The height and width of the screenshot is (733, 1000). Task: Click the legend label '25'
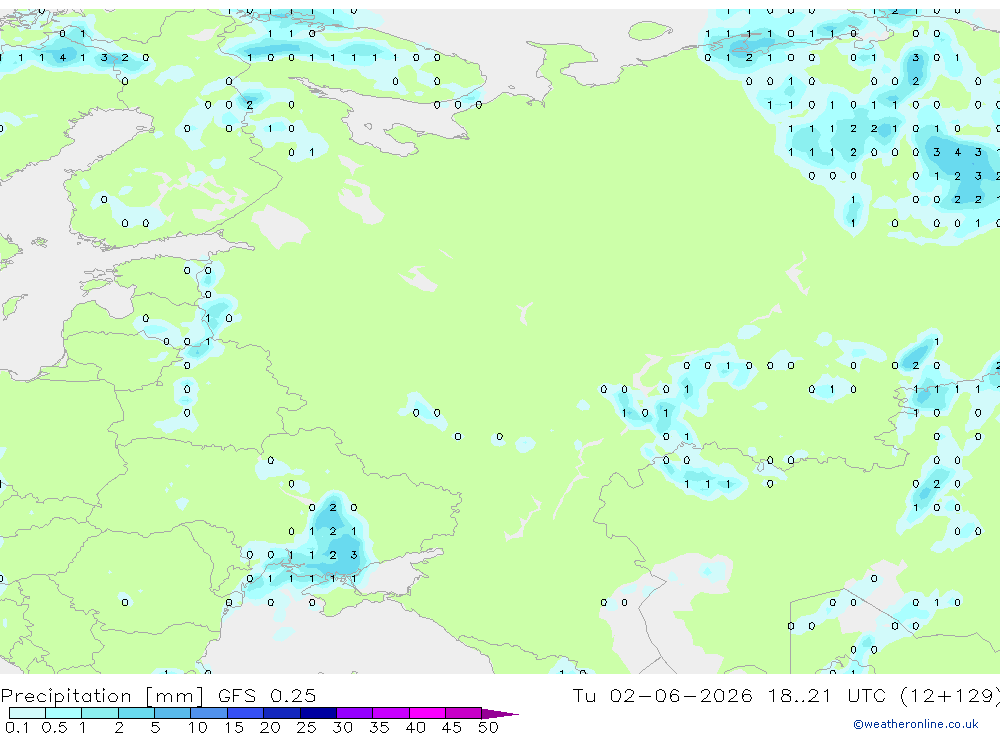click(x=306, y=727)
